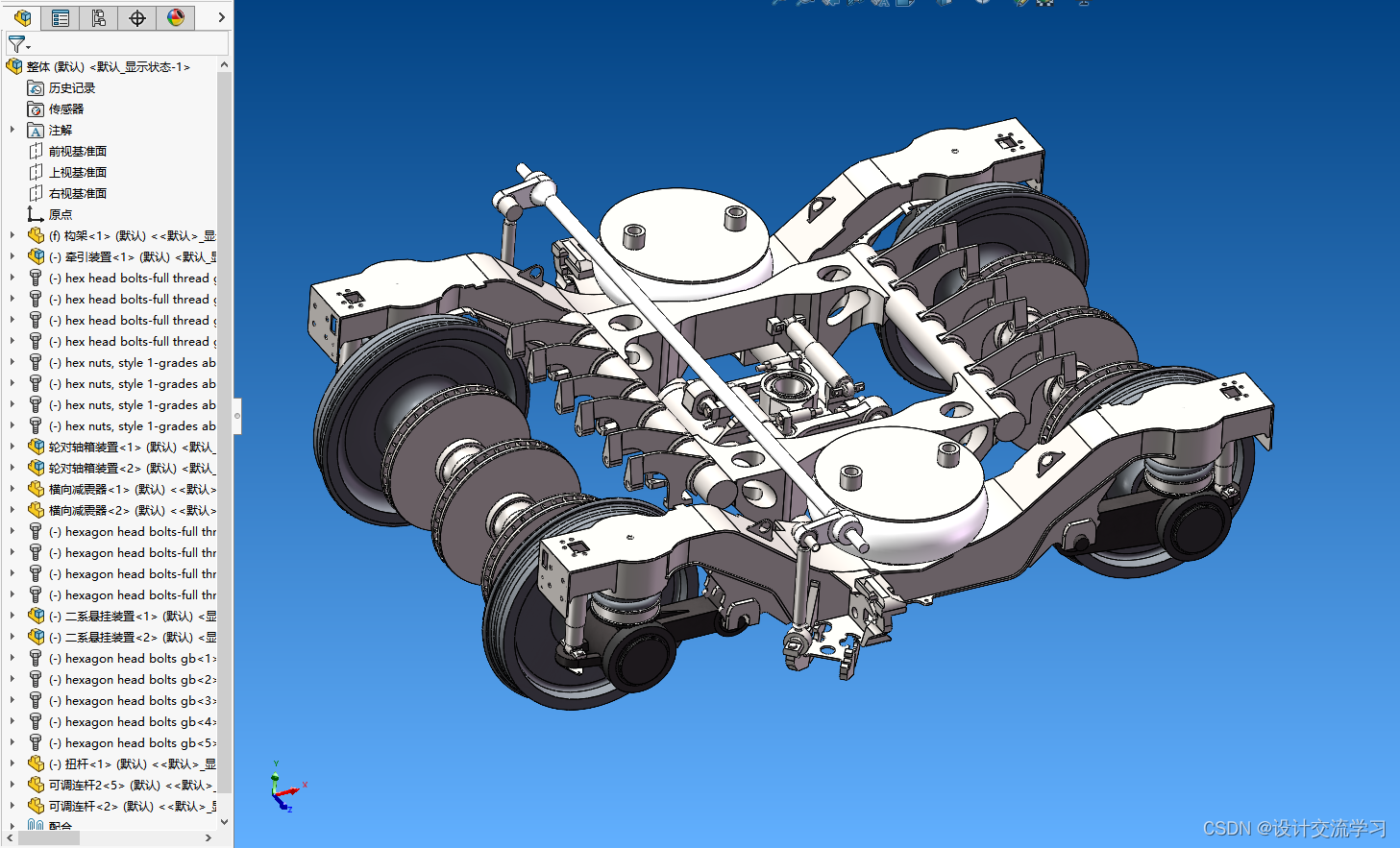The width and height of the screenshot is (1400, 848).
Task: Click the 注解 annotations icon
Action: click(x=36, y=130)
